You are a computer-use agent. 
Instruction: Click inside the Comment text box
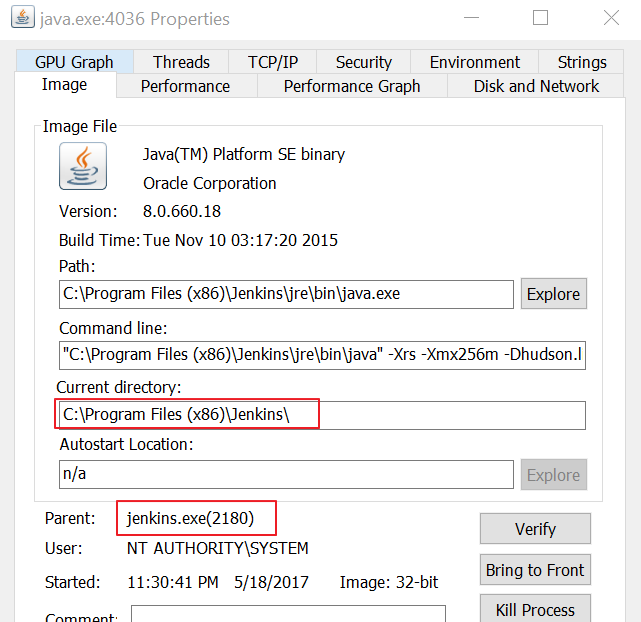coord(288,614)
